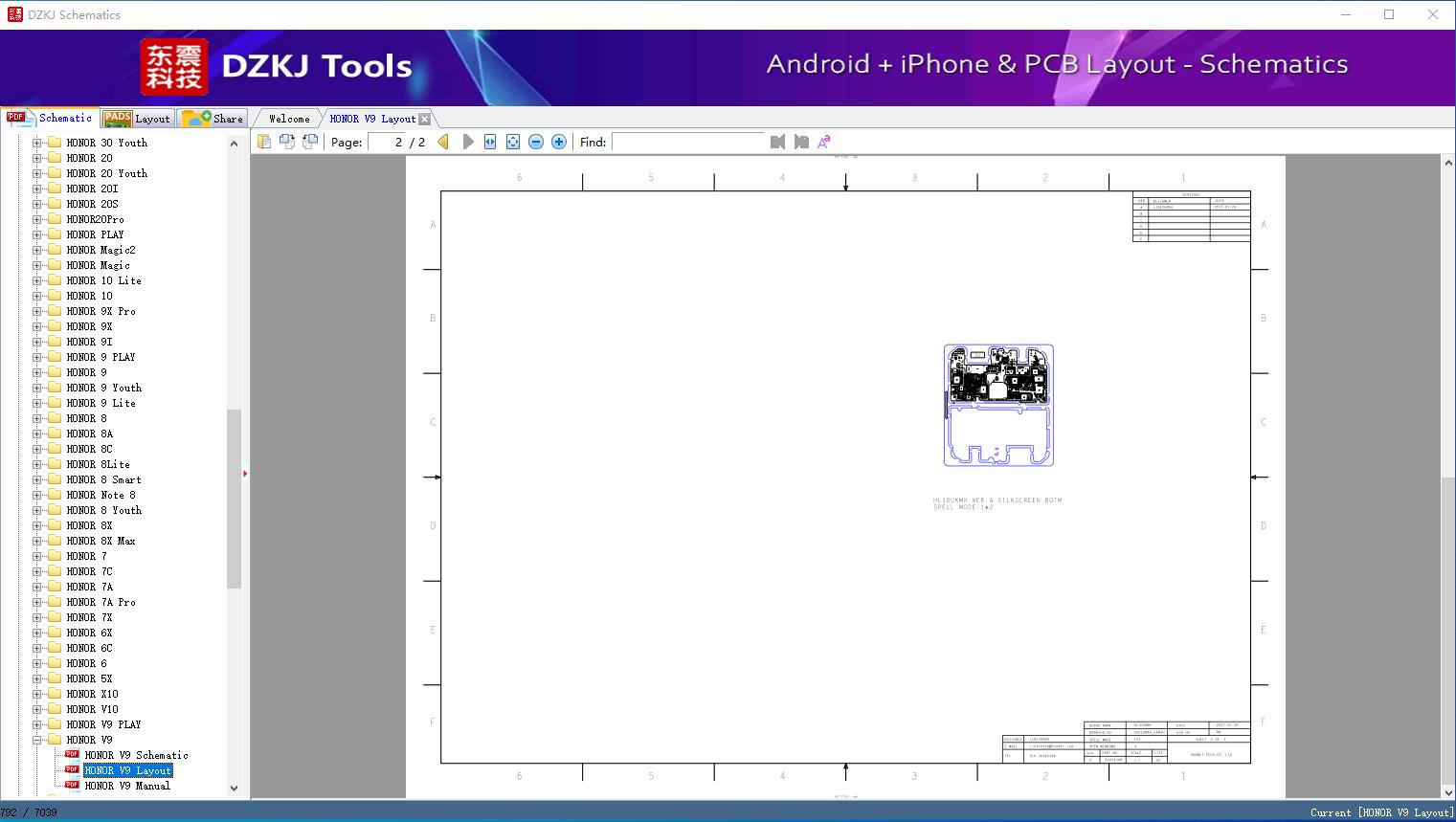Screen dimensions: 1456x822
Task: Select the HONOR Note 8 folder
Action: click(101, 495)
